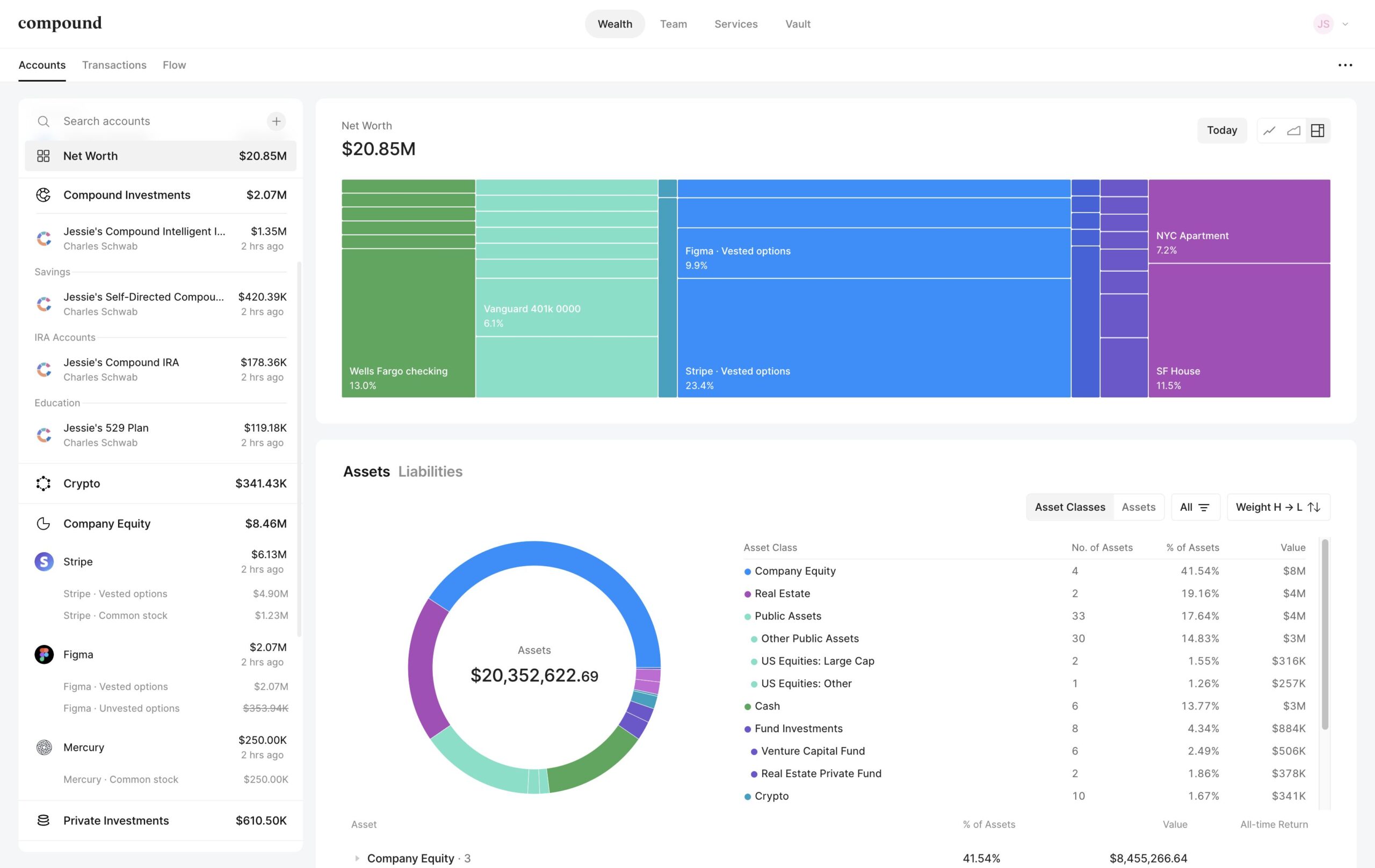The image size is (1375, 868).
Task: Select the Public Assets asset class row
Action: click(x=1025, y=616)
